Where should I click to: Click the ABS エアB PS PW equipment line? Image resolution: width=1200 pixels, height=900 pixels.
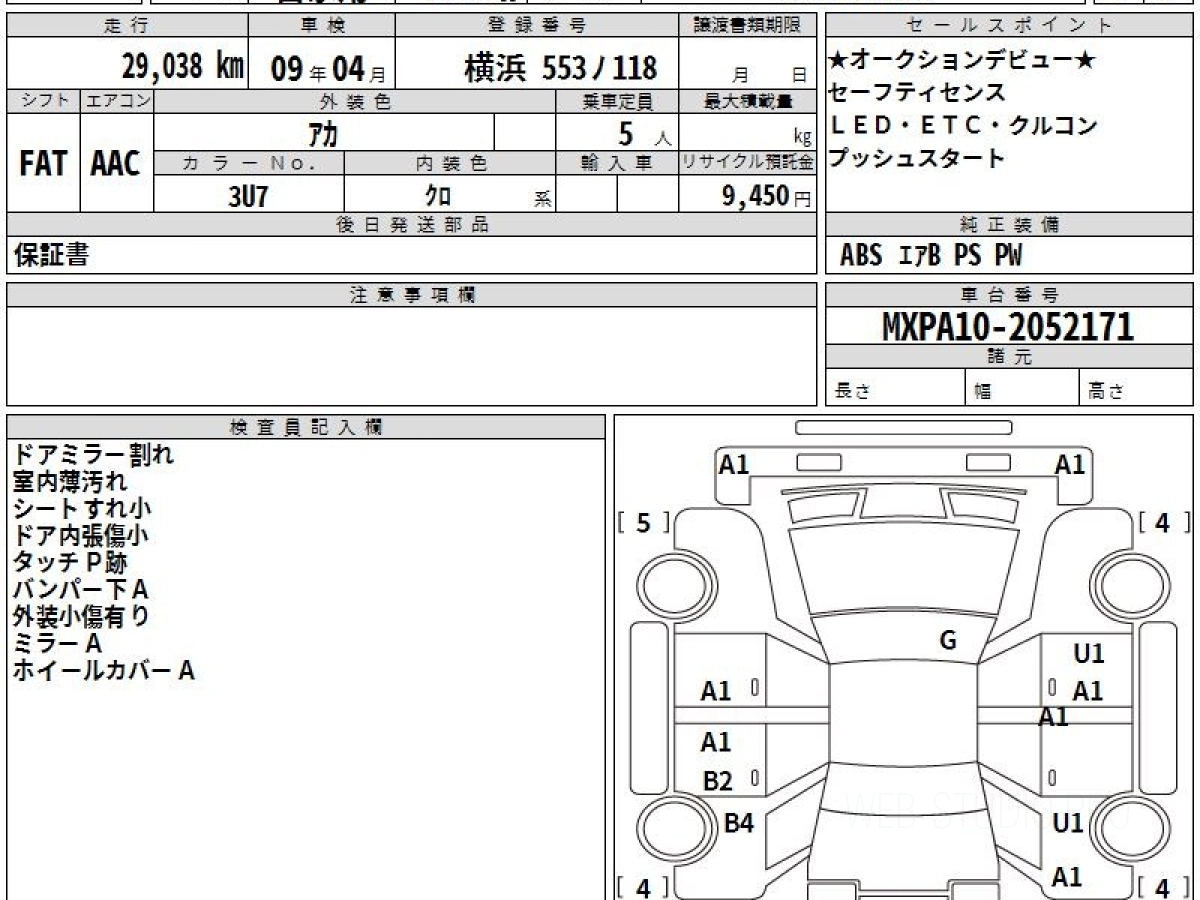(930, 256)
